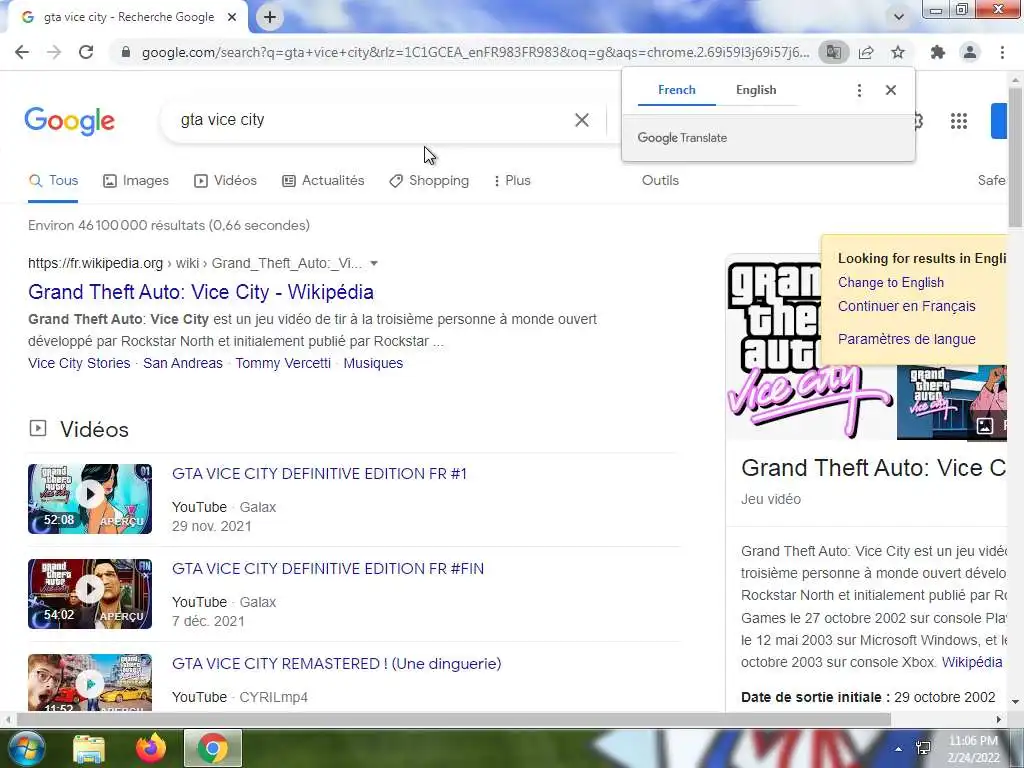Expand the Wikipedia result URL dropdown arrow

[374, 263]
